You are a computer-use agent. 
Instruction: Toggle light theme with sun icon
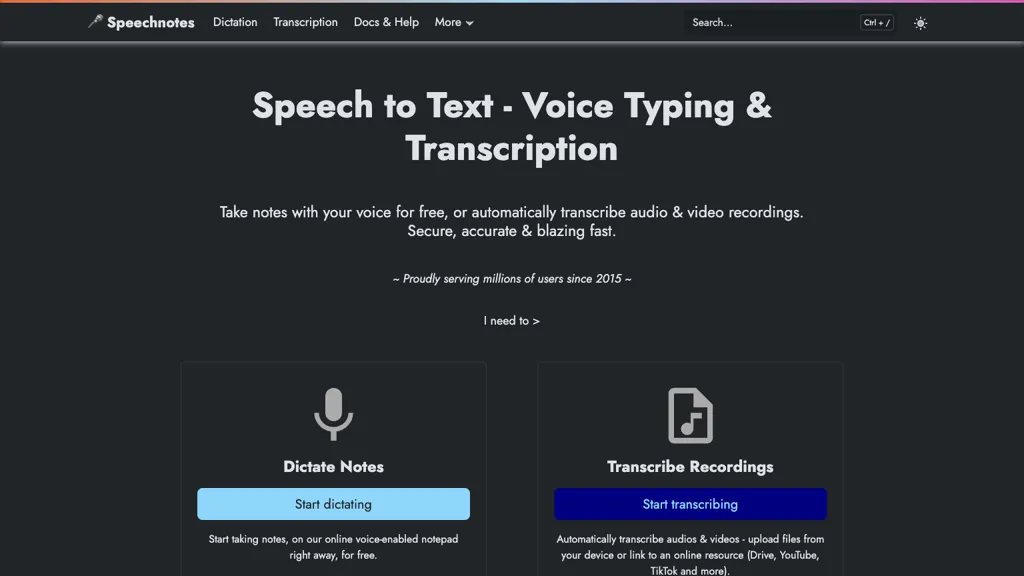pyautogui.click(x=920, y=23)
